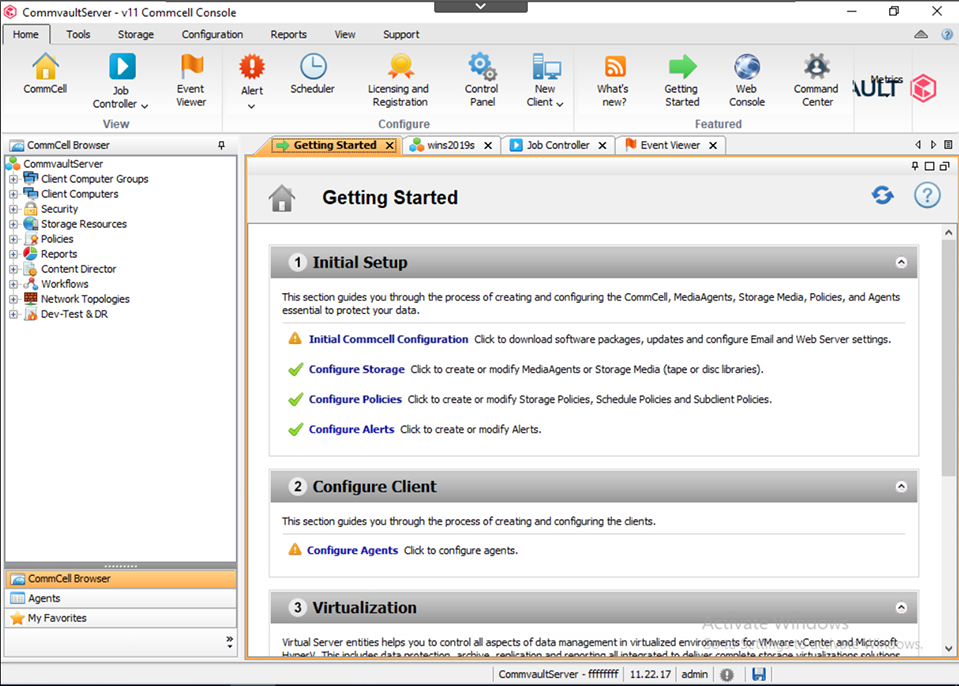Screen dimensions: 959x686
Task: Expand the Client Computers tree node
Action: (x=13, y=194)
